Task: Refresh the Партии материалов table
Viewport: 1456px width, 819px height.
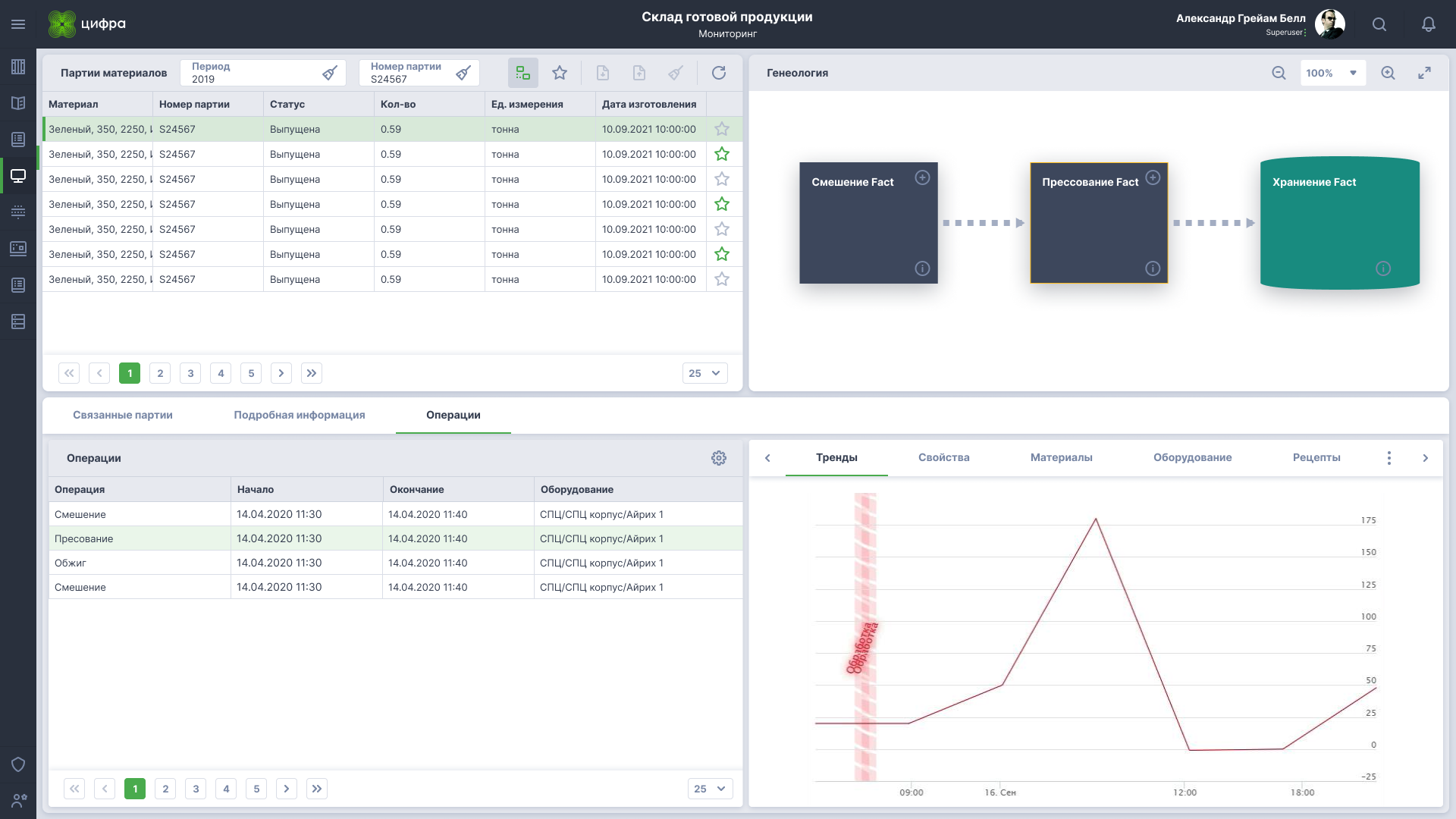Action: tap(719, 73)
